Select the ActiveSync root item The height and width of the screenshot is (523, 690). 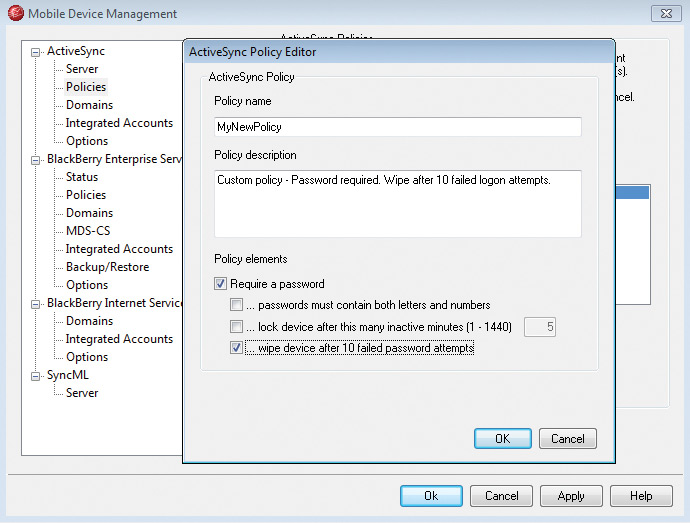click(76, 51)
